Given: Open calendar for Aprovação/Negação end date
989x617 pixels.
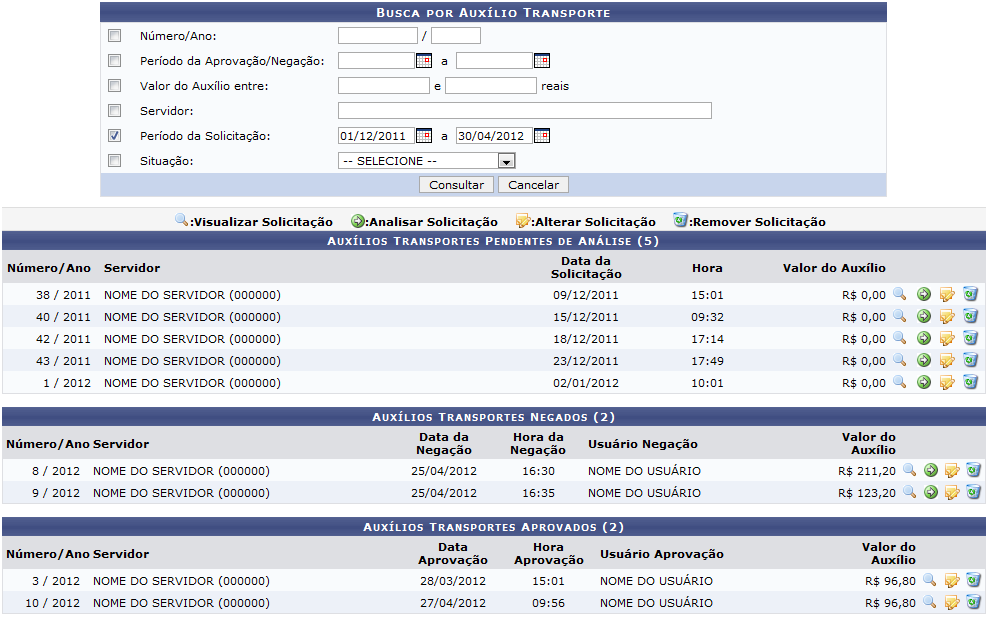Looking at the screenshot, I should (x=542, y=61).
